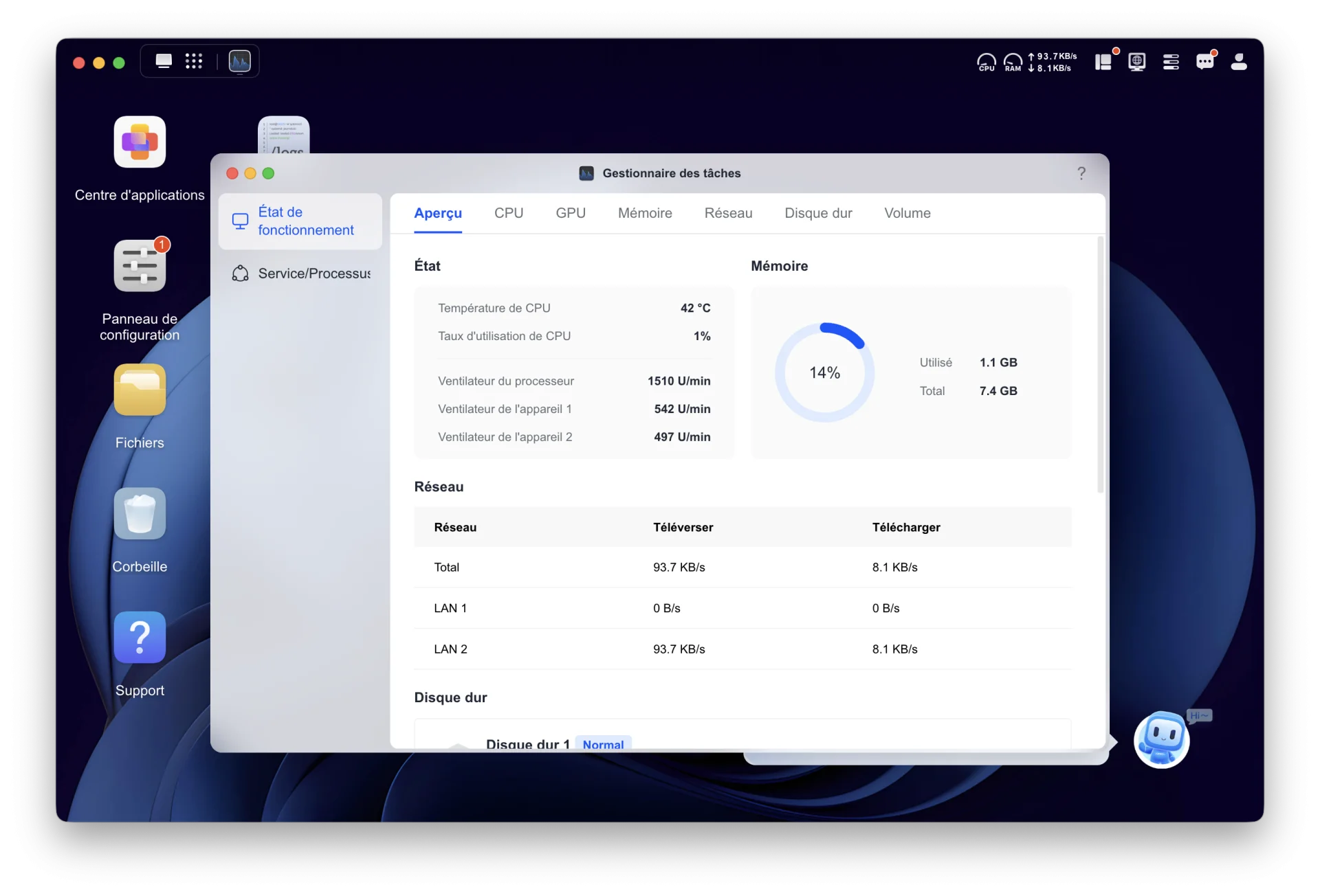
Task: Click the Total network row
Action: tap(742, 567)
